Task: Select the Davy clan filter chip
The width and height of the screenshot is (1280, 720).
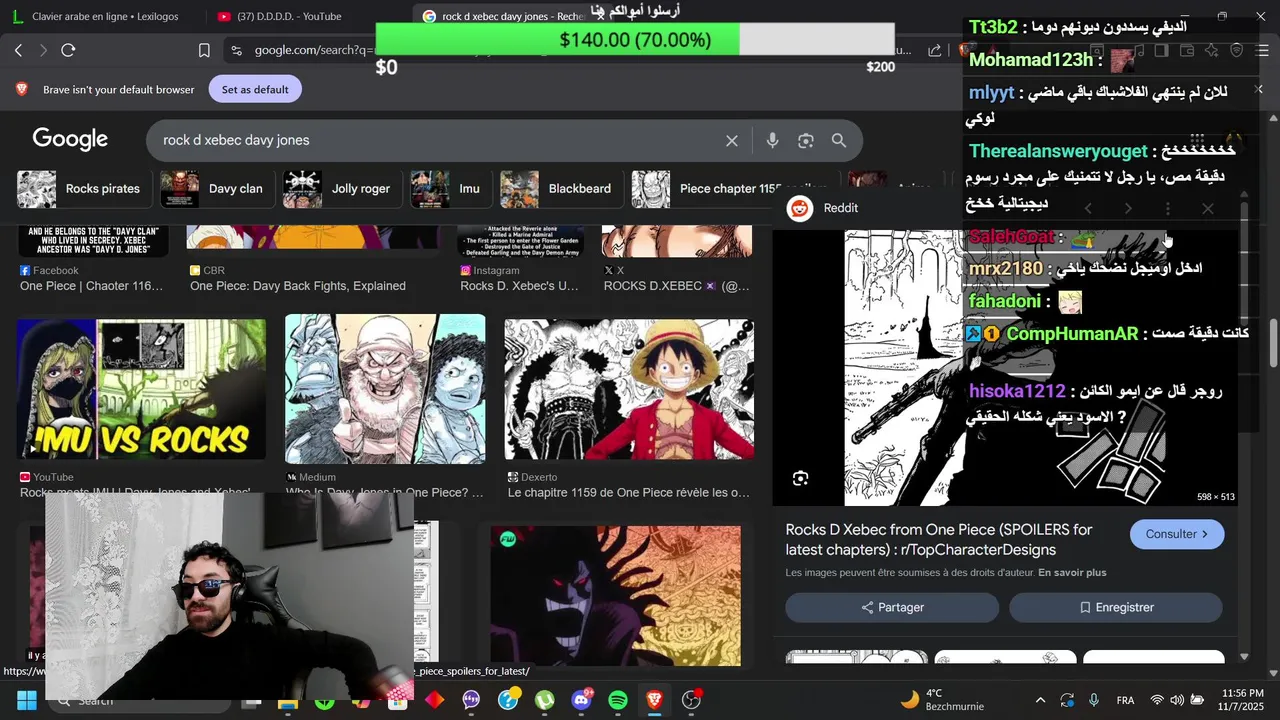Action: (215, 189)
